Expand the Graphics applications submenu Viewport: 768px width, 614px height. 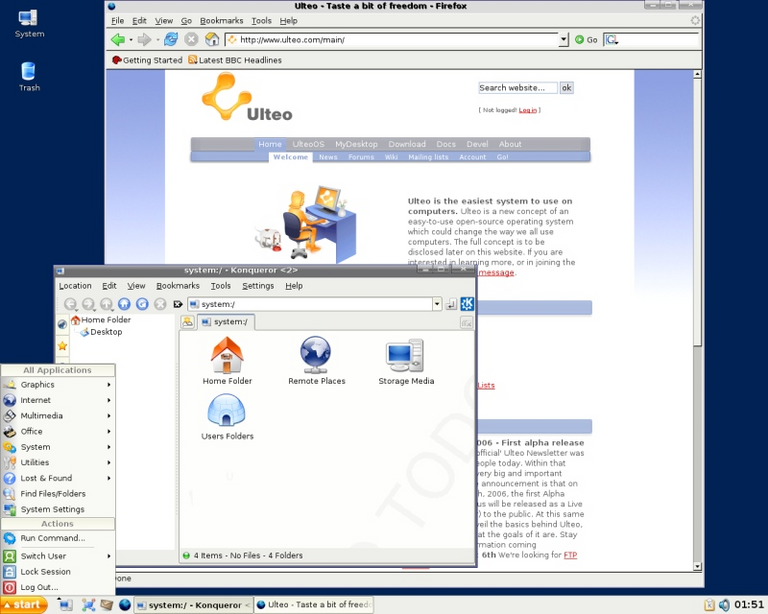tap(58, 384)
